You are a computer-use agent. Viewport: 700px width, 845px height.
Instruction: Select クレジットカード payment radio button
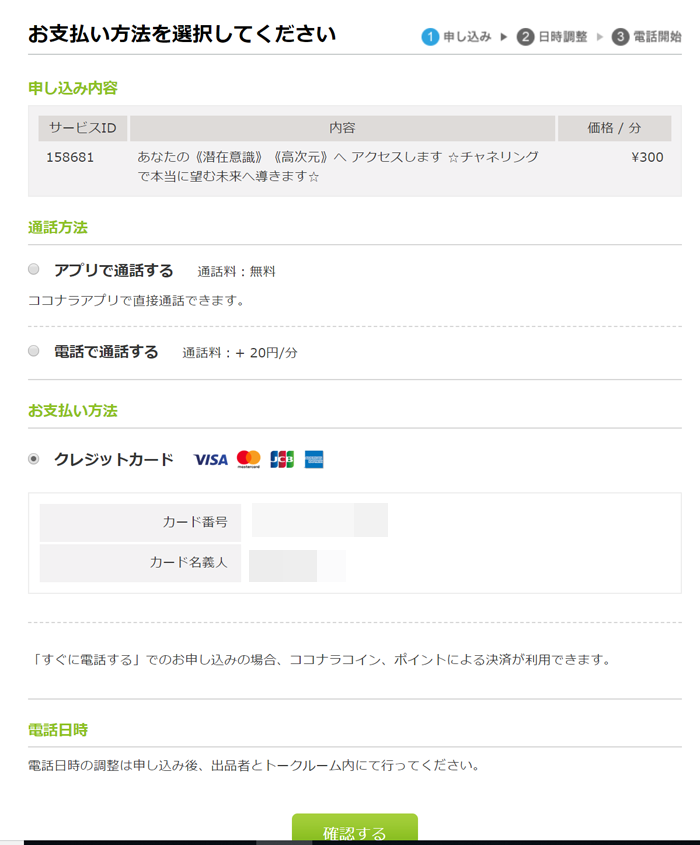(x=33, y=459)
